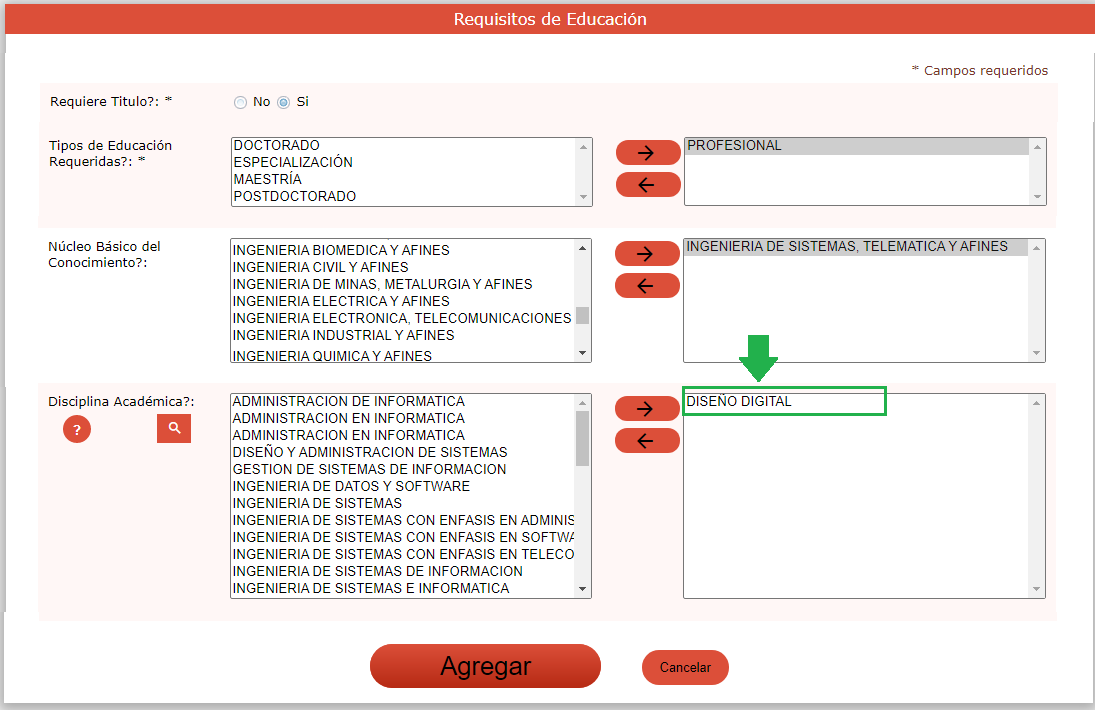The width and height of the screenshot is (1095, 710).
Task: Choose POSTDOCTORADO from education types
Action: coord(404,196)
